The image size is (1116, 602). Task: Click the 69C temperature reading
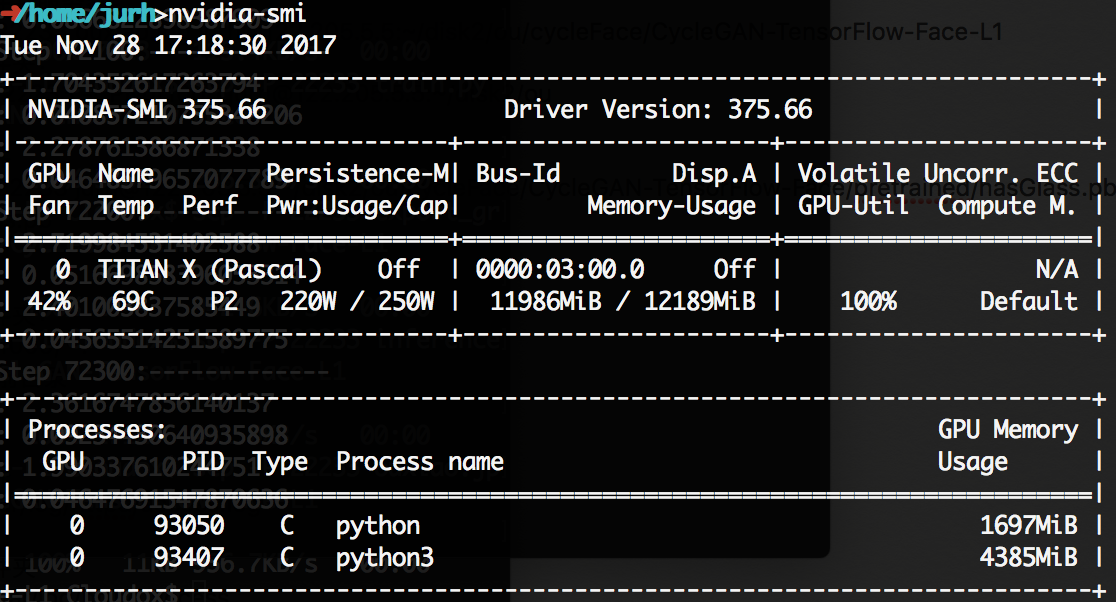tap(126, 301)
